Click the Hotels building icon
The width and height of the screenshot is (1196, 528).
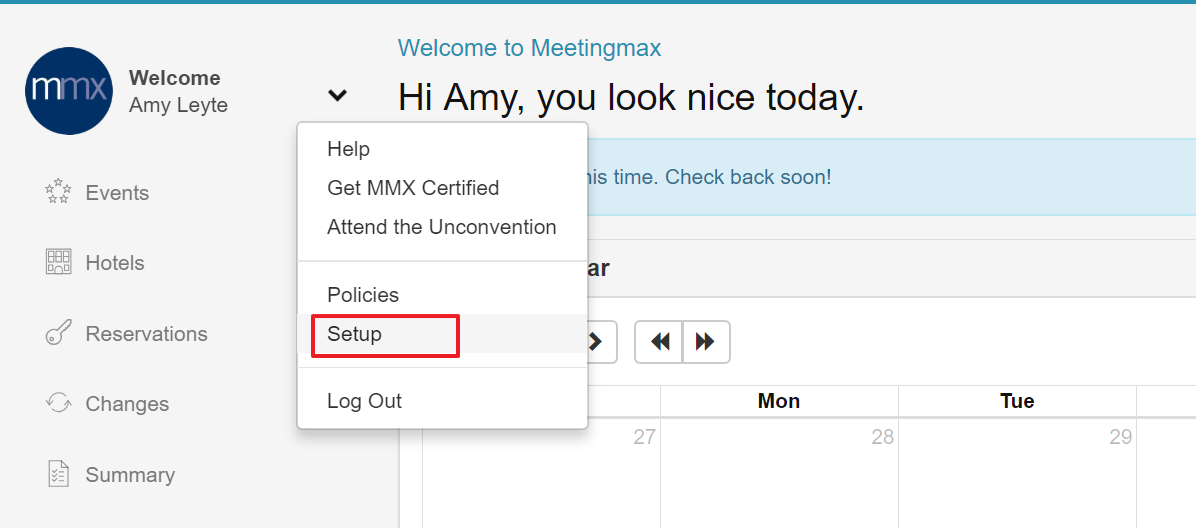[59, 262]
